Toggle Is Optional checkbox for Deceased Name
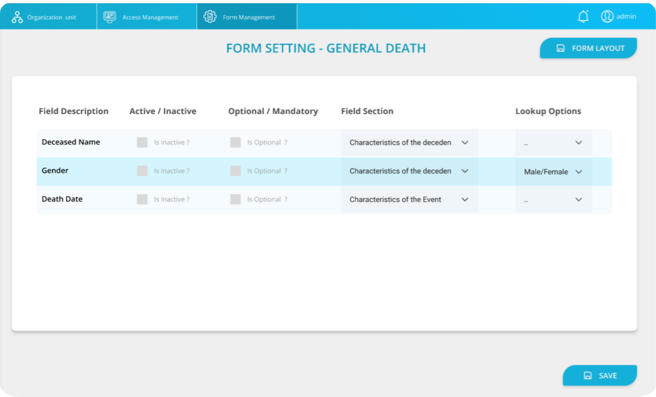 click(x=236, y=142)
